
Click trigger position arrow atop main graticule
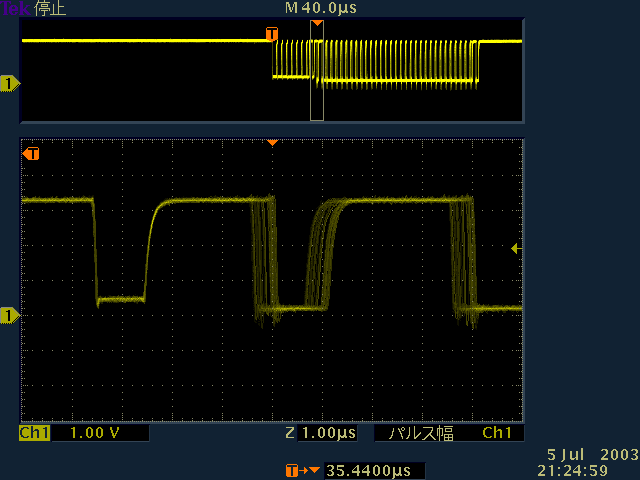coord(271,143)
